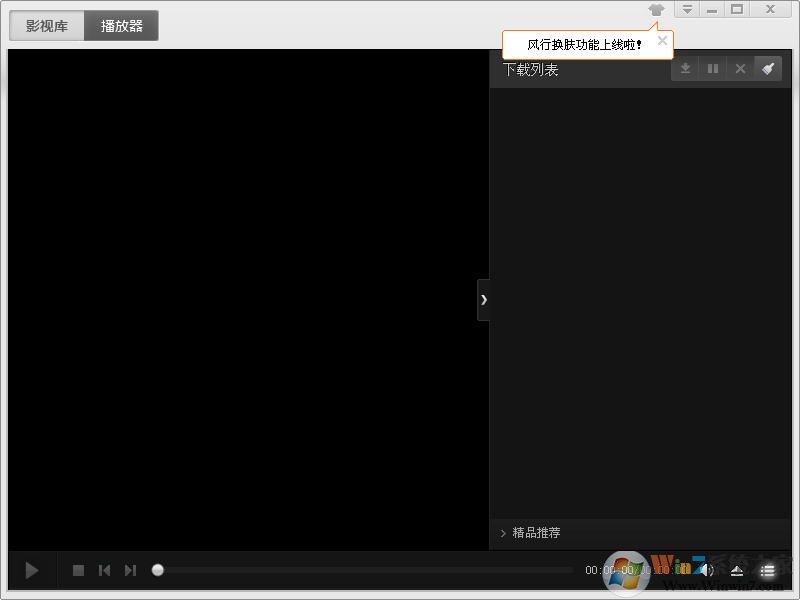Delete the download task with X icon

740,69
